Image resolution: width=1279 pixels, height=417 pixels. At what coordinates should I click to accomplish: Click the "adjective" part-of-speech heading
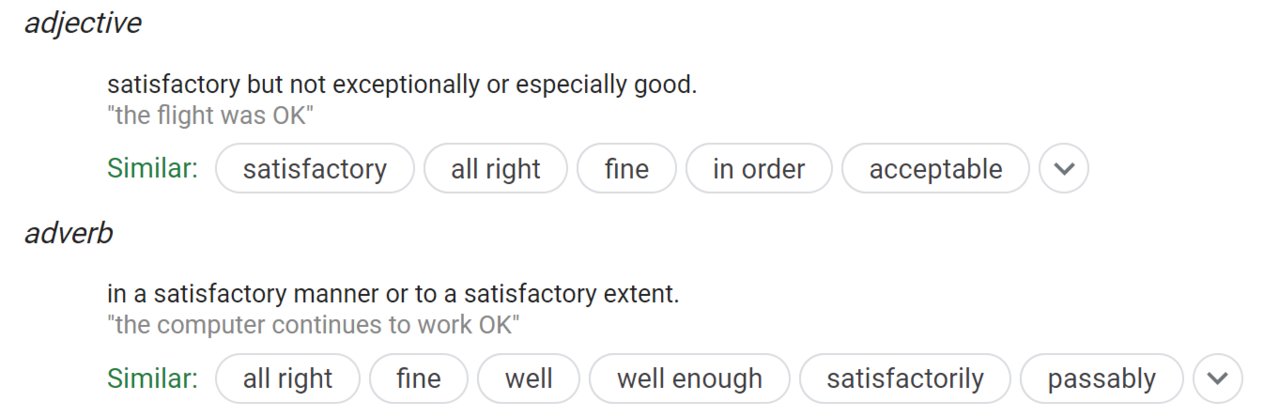coord(83,24)
